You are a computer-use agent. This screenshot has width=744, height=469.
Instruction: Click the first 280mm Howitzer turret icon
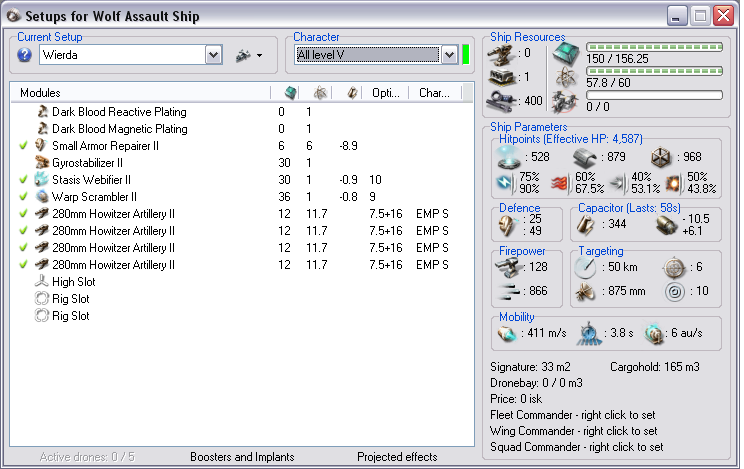coord(42,214)
